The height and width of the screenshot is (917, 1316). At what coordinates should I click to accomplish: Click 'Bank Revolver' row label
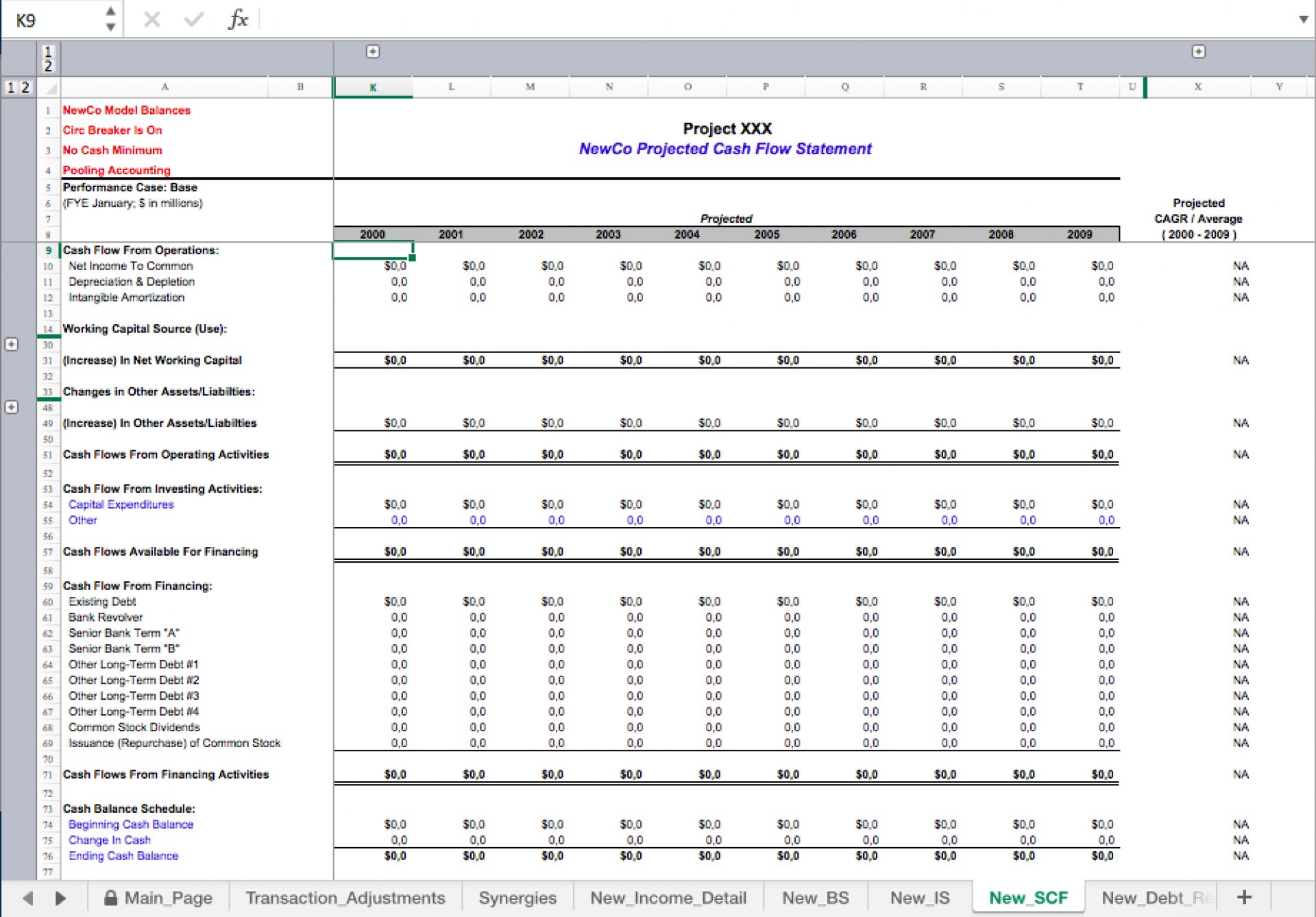coord(106,618)
